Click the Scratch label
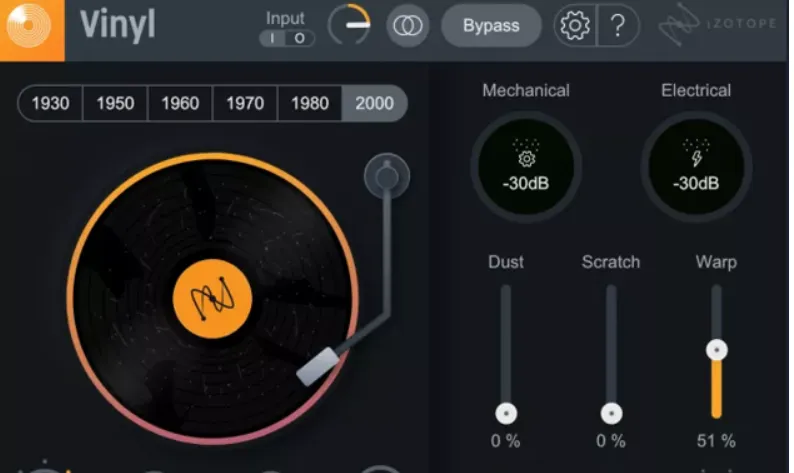This screenshot has width=794, height=473. (x=611, y=262)
